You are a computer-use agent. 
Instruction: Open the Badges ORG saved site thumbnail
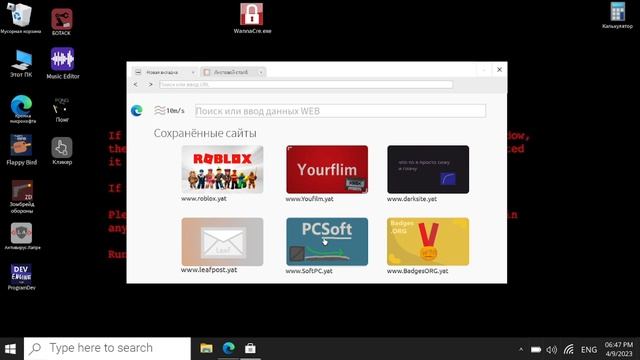point(428,242)
